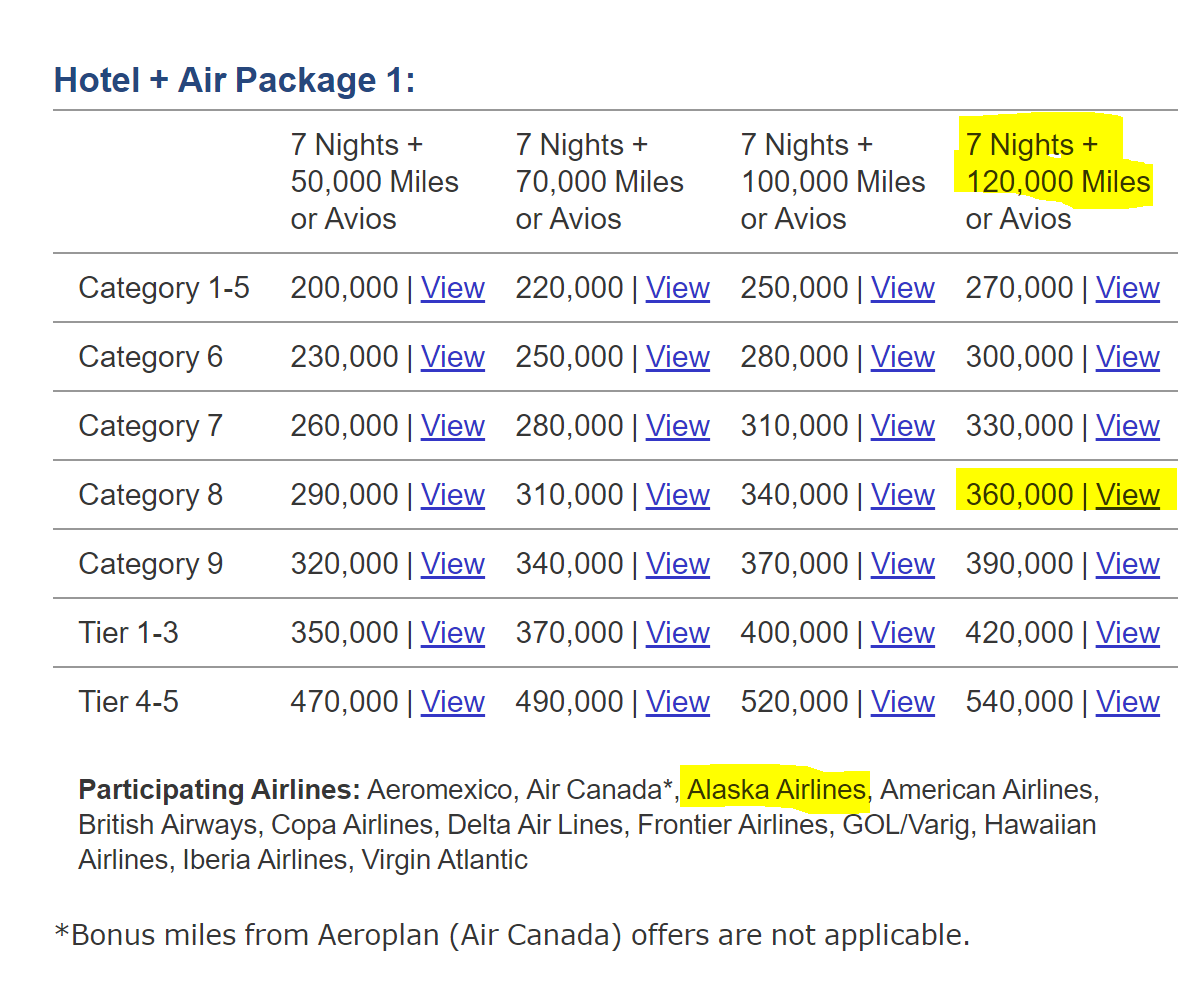Click View link beside 320,000 in Category 9
This screenshot has width=1191, height=989.
pos(452,564)
